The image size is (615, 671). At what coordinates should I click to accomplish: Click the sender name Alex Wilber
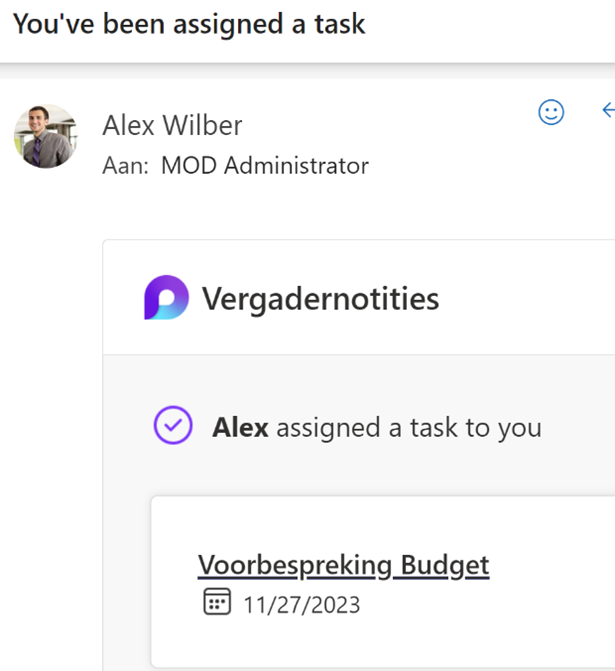(x=172, y=125)
